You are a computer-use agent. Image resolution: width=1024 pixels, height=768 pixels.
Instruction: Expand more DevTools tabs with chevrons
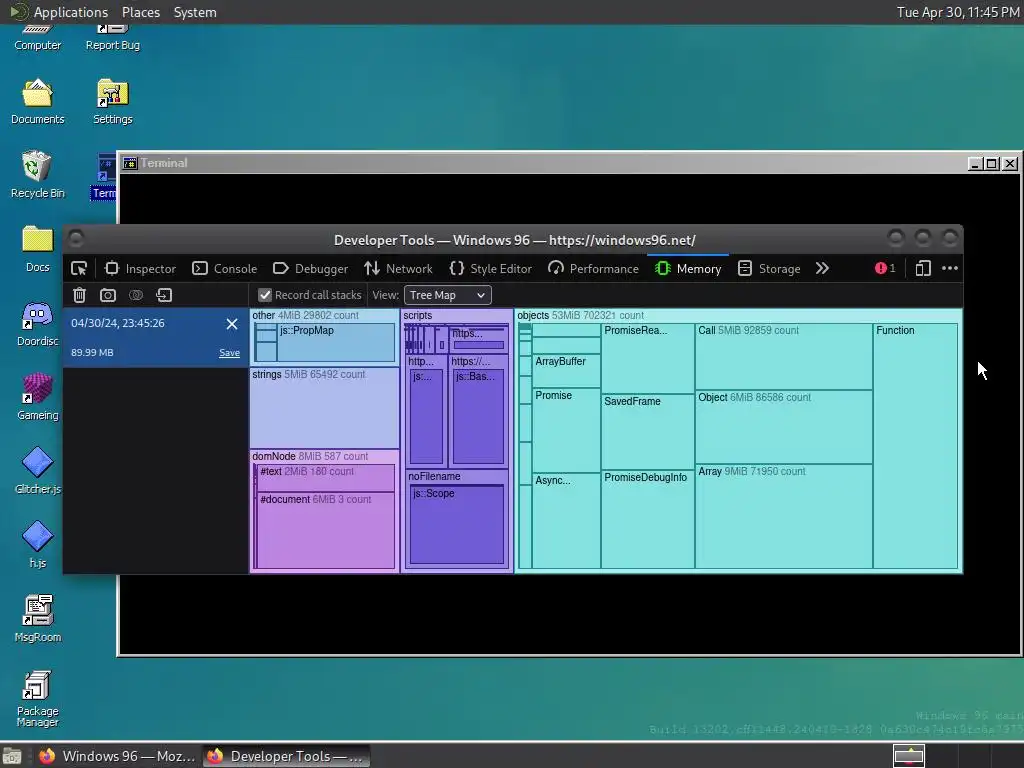822,268
